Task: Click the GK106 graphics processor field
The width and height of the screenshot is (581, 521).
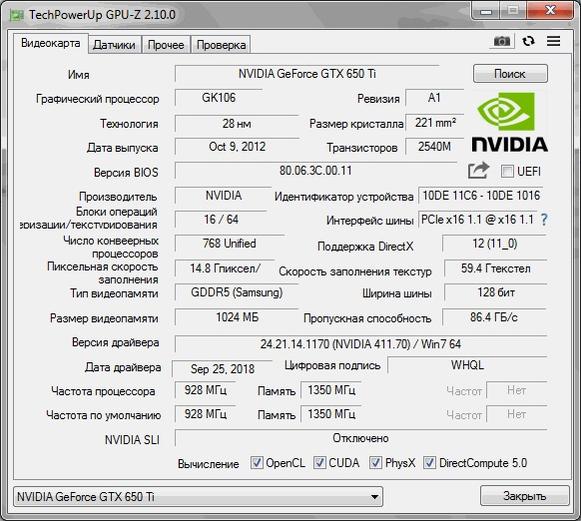Action: click(x=219, y=98)
